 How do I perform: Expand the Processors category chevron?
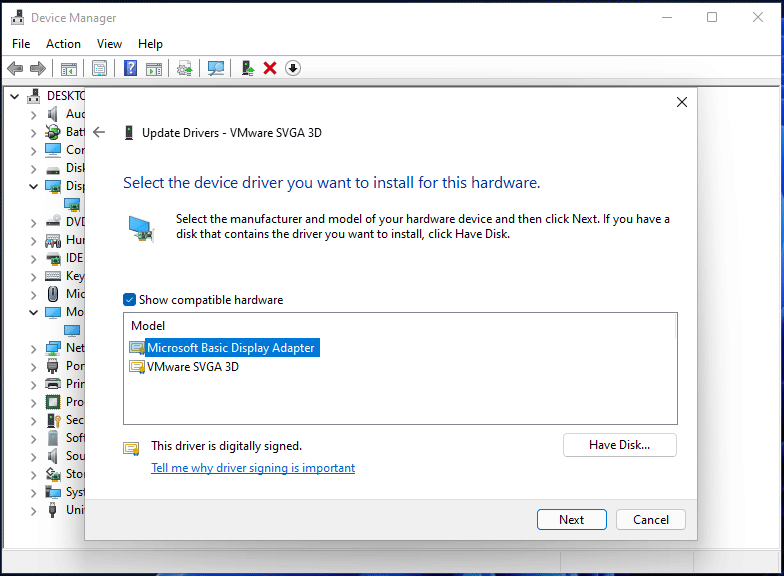(34, 403)
